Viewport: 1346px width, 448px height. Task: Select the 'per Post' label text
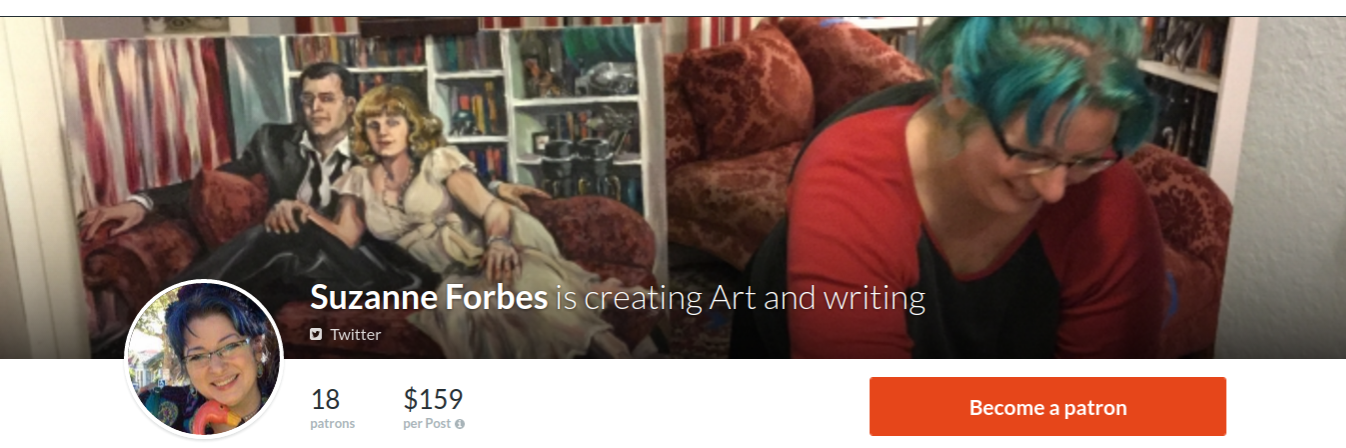[428, 424]
